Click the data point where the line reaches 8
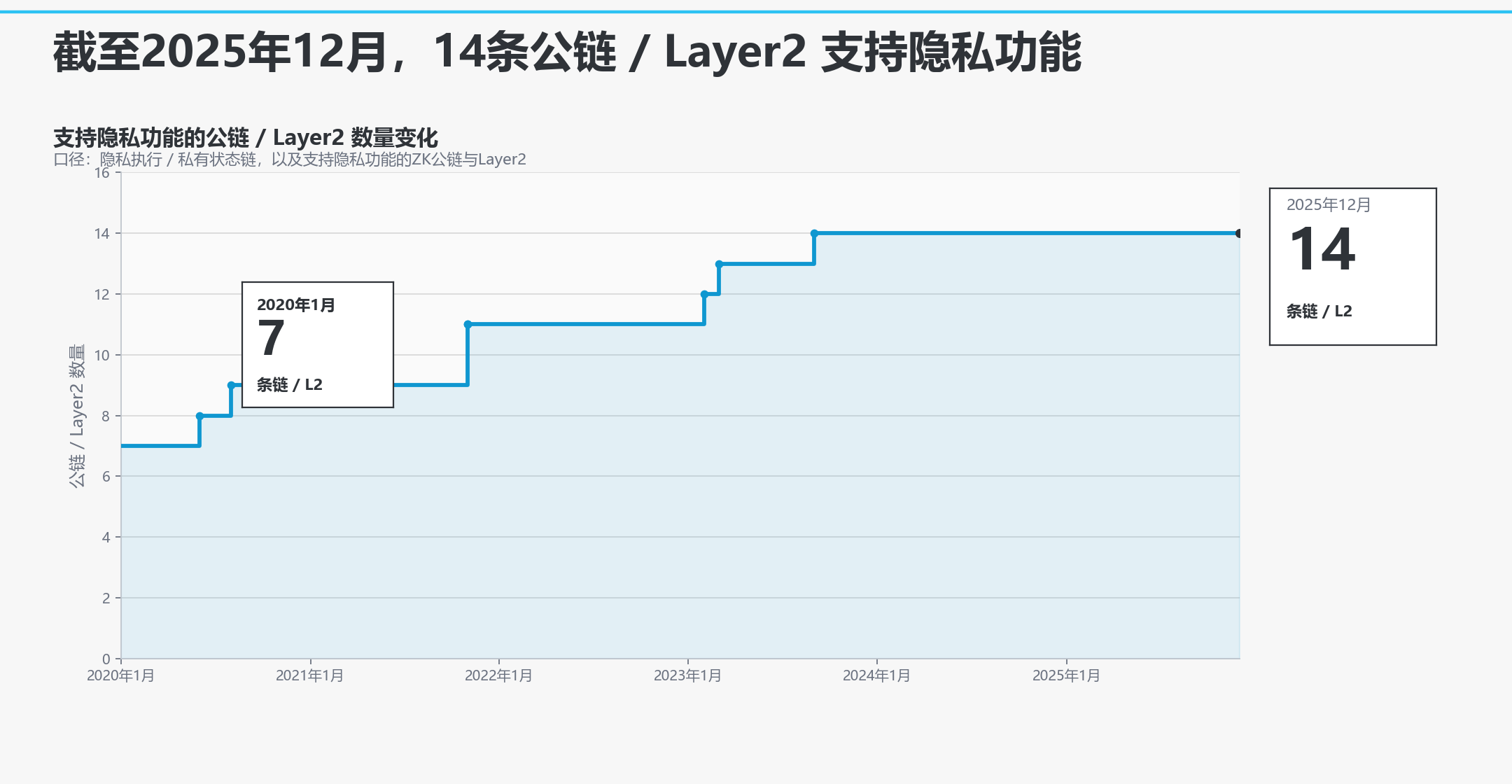1512x784 pixels. [199, 416]
